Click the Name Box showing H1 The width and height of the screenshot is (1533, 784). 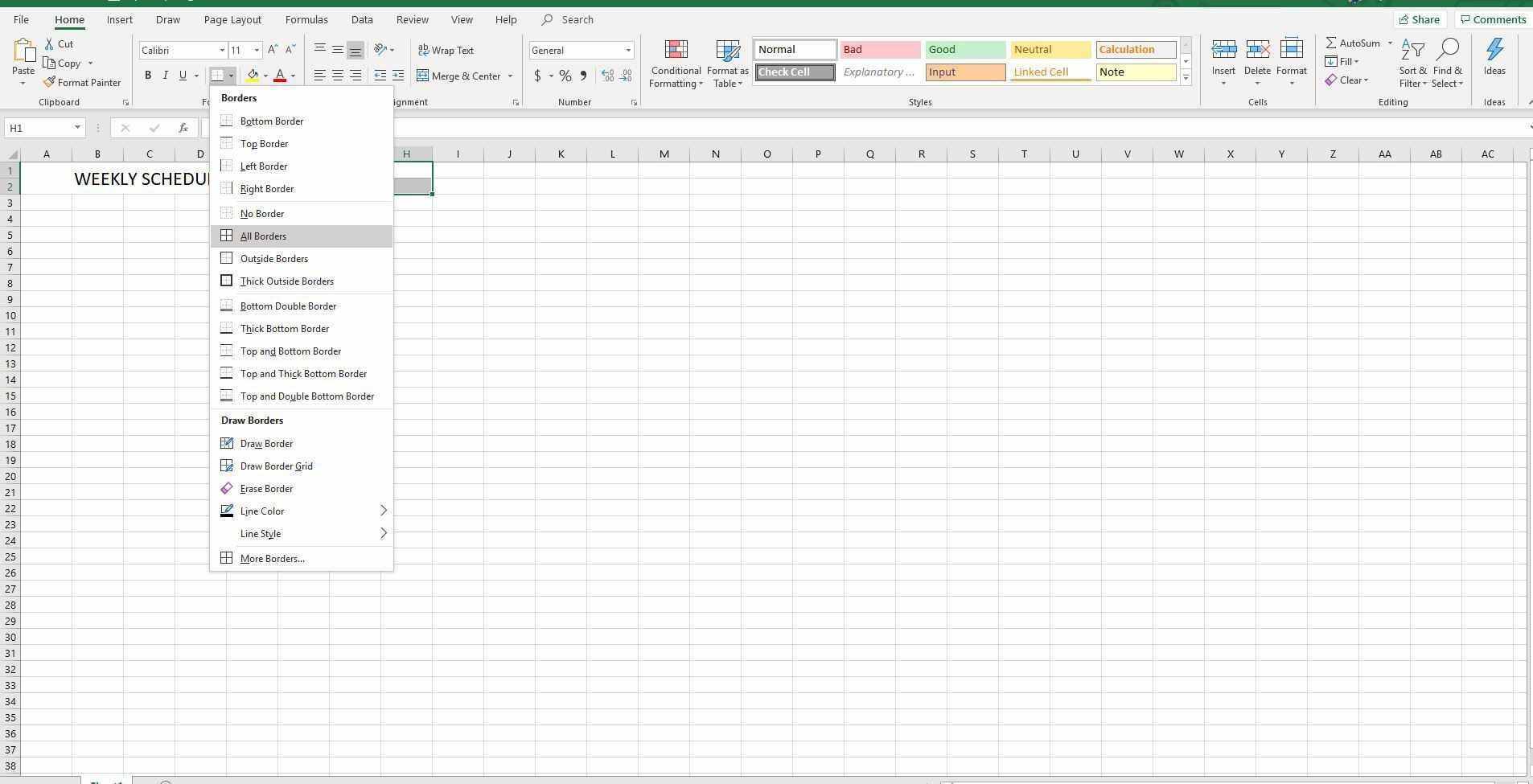[39, 128]
